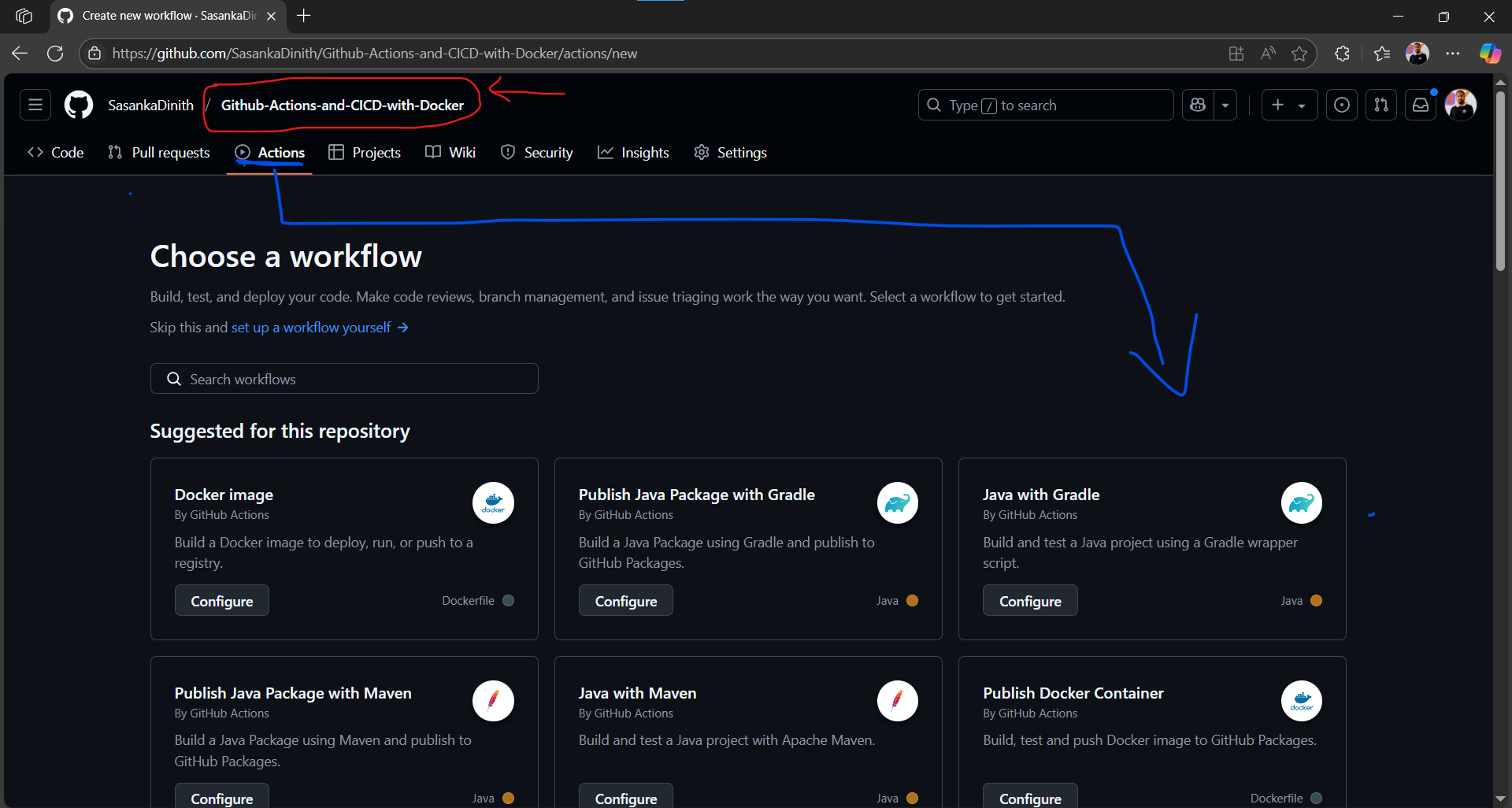
Task: Add this page to favorites with star icon
Action: coord(1299,54)
